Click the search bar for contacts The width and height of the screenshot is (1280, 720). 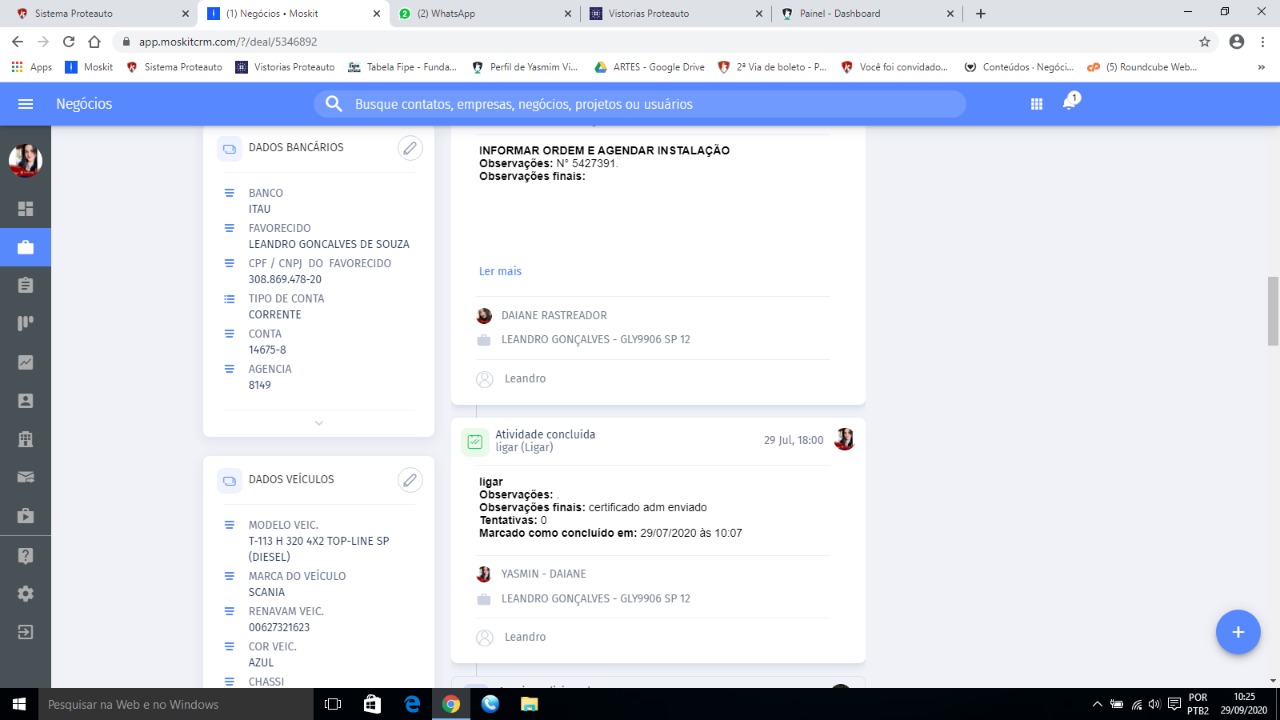[x=640, y=104]
